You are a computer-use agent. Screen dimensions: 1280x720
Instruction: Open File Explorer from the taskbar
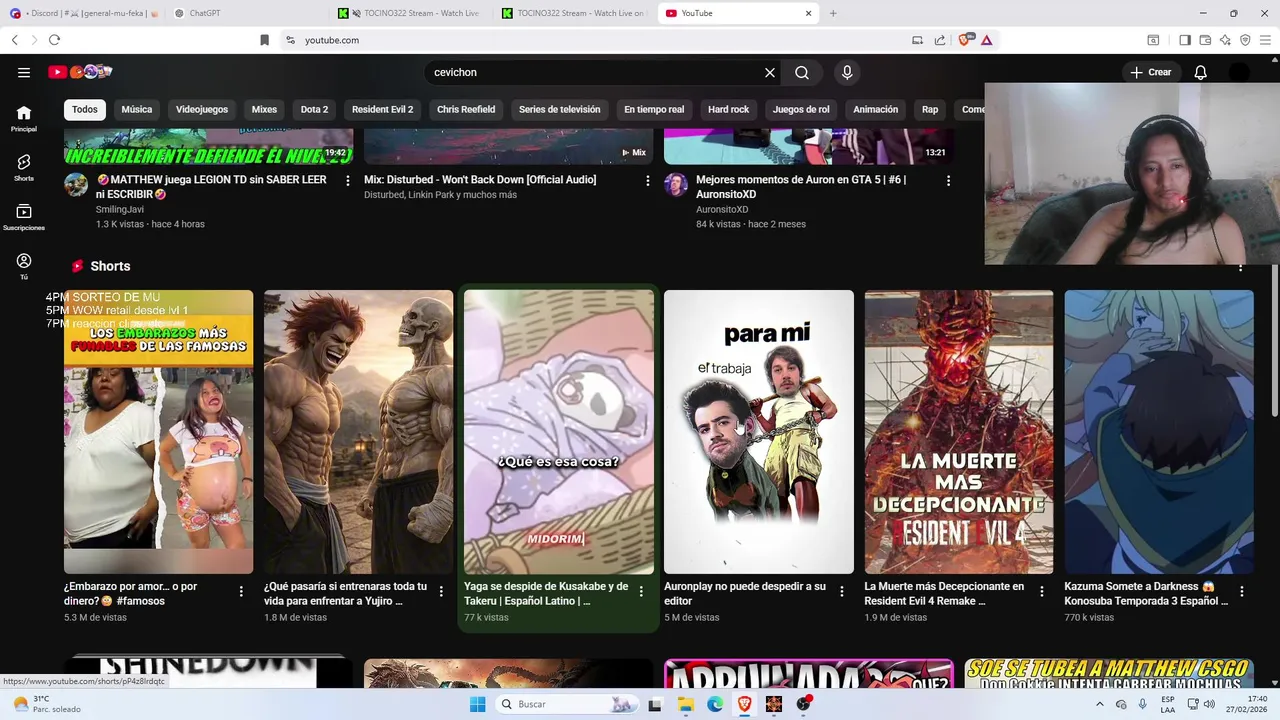click(686, 704)
